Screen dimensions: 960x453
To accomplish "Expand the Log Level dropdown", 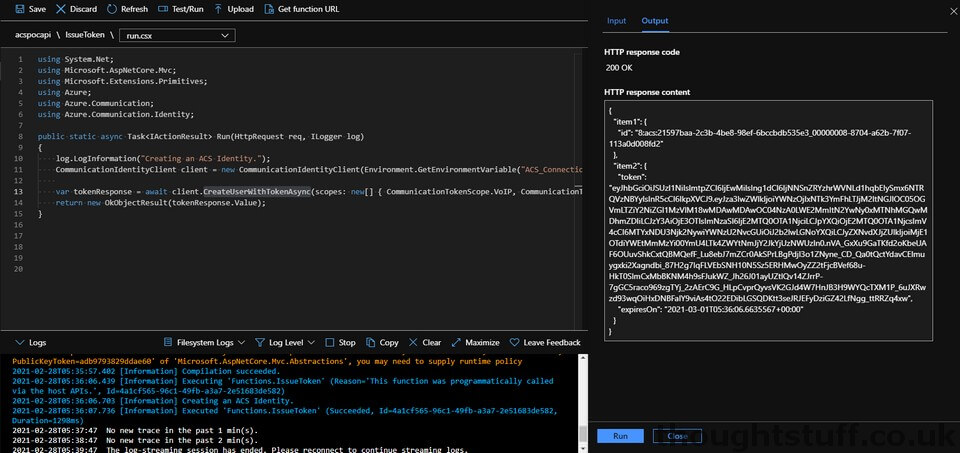I will coord(311,343).
